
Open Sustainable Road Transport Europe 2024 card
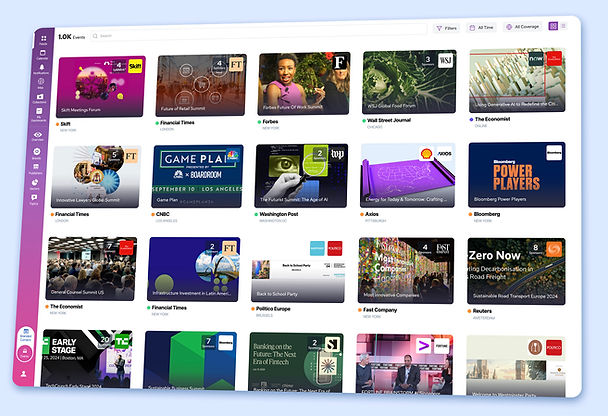click(x=516, y=271)
